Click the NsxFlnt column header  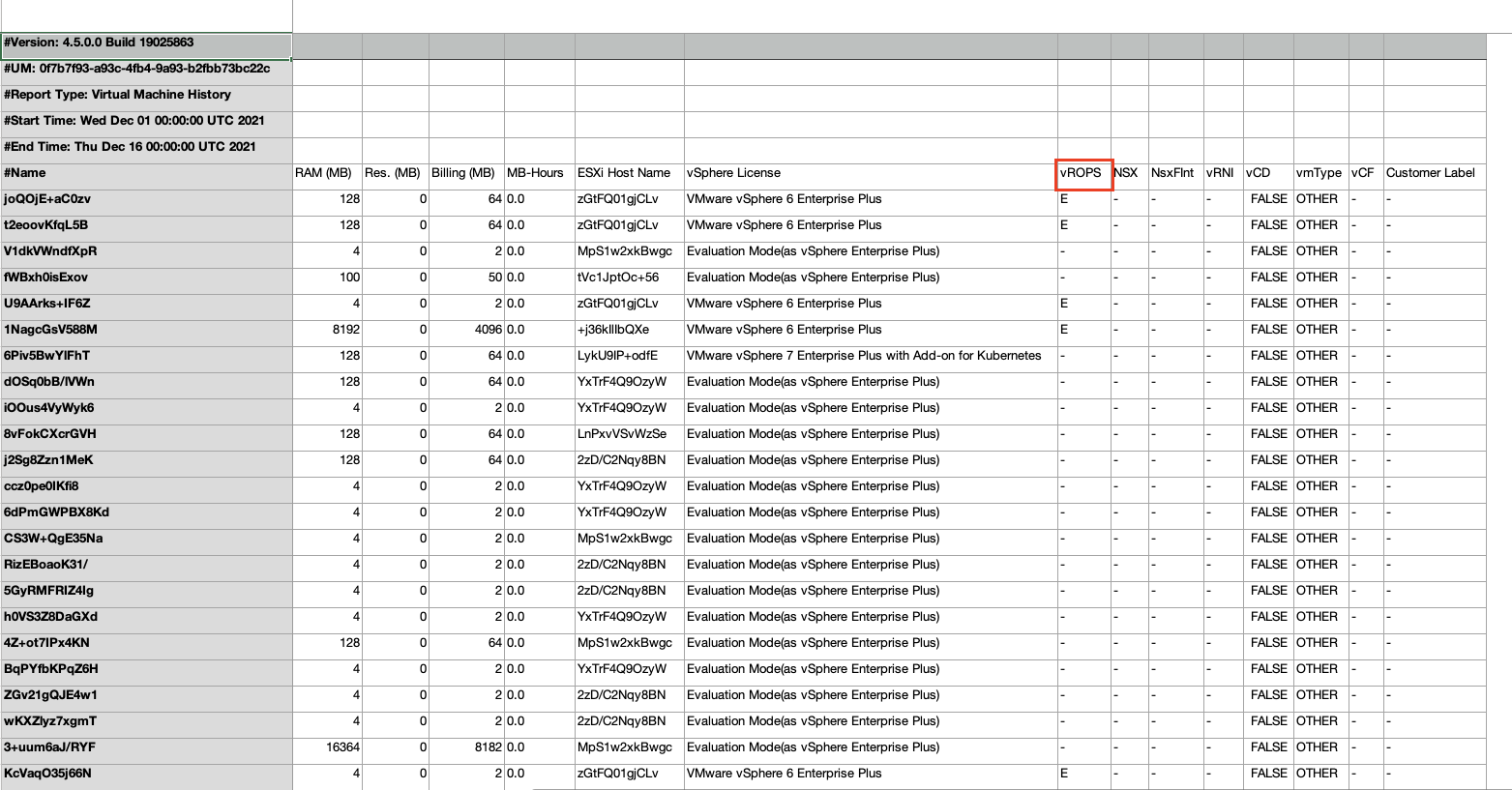pyautogui.click(x=1176, y=174)
